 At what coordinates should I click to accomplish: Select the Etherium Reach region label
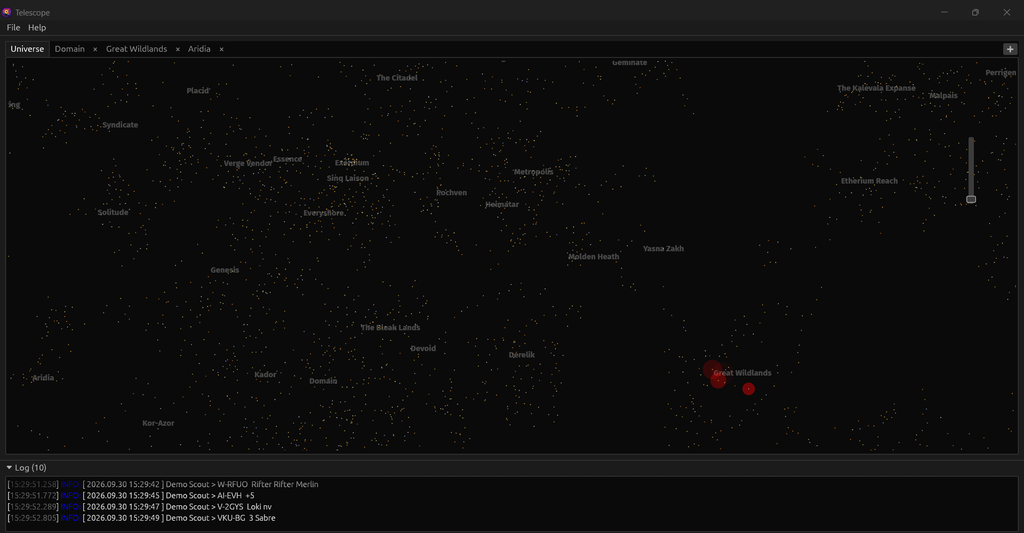point(869,181)
